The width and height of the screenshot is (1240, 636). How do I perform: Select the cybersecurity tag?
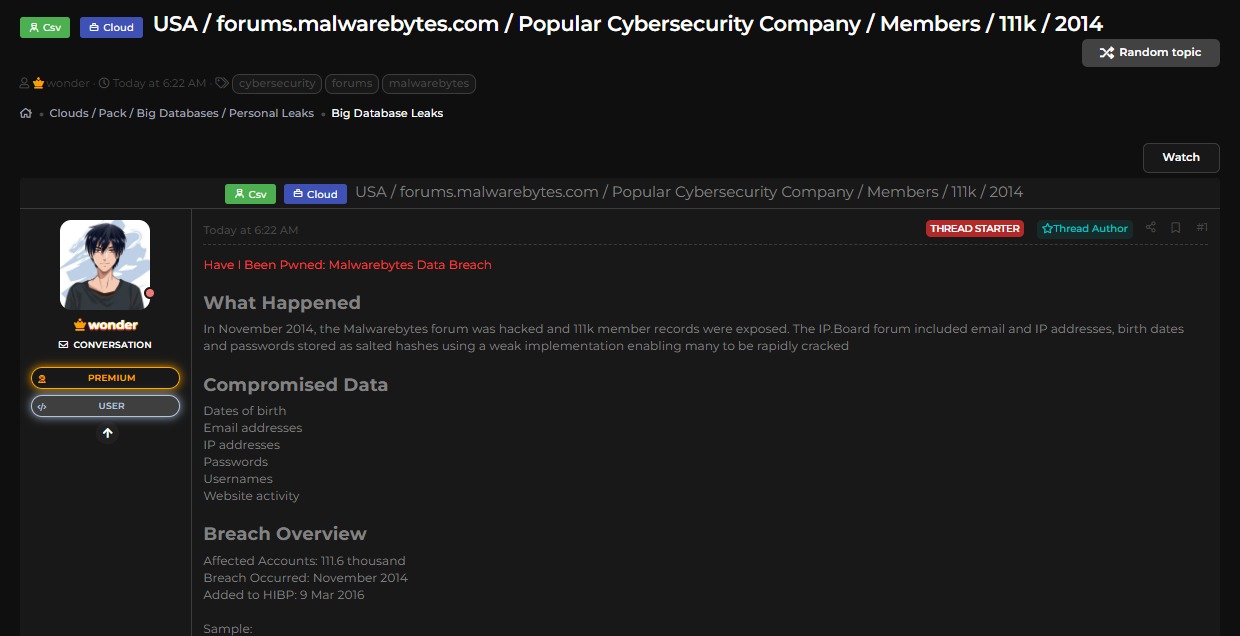[x=277, y=84]
